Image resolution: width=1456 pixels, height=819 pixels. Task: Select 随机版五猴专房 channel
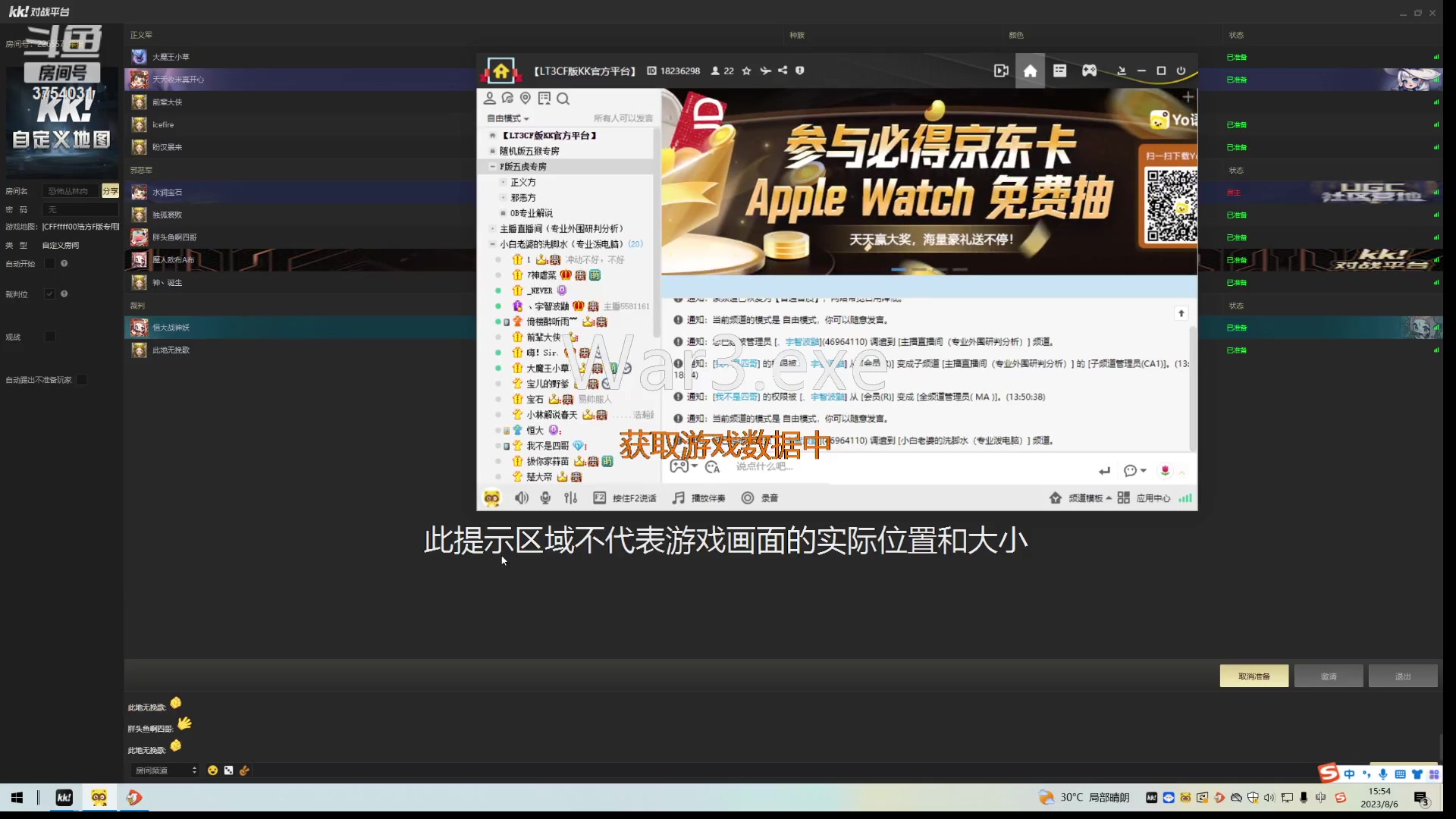529,152
